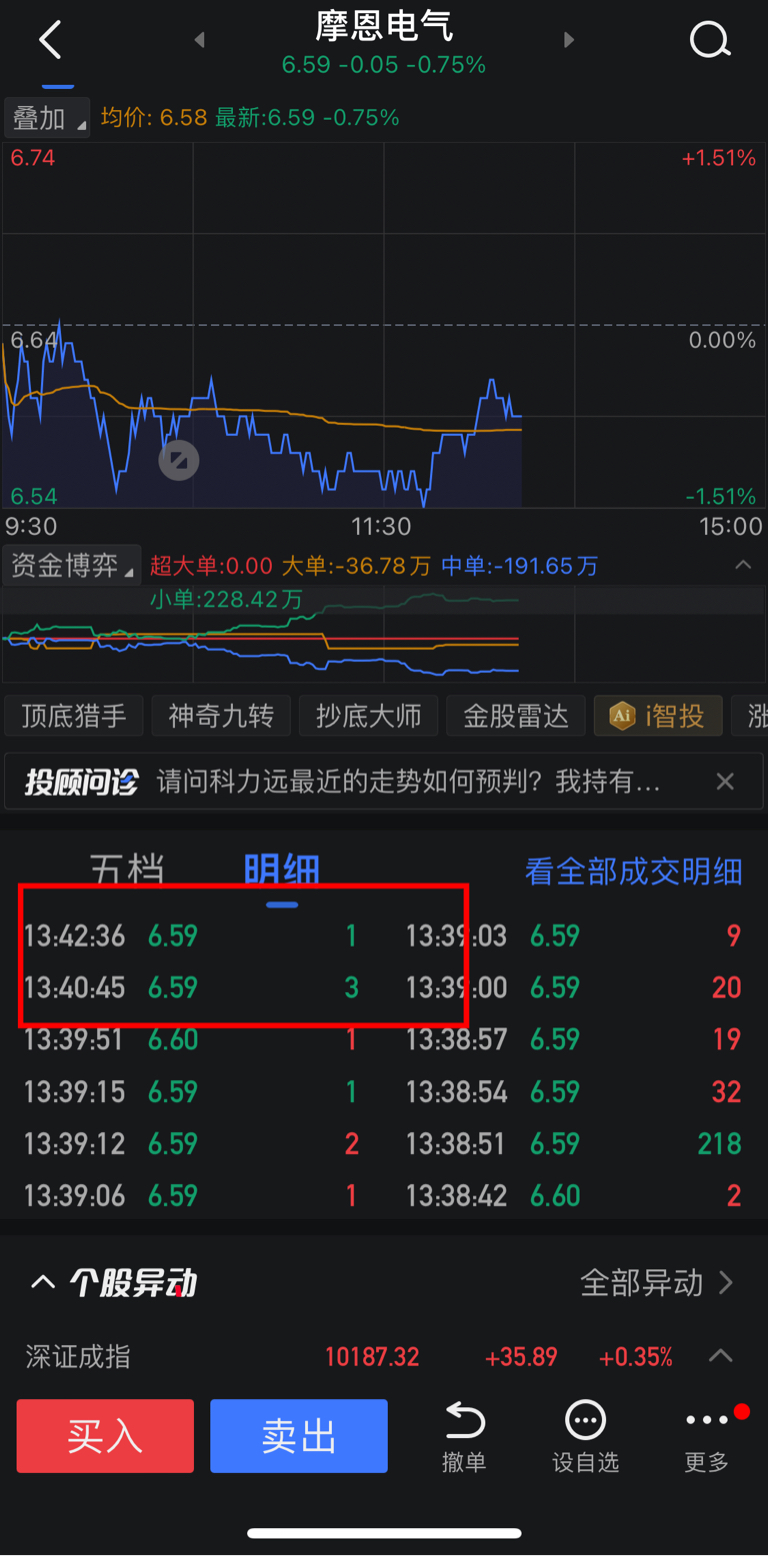Tap the 投顾问诊 question text

point(408,781)
